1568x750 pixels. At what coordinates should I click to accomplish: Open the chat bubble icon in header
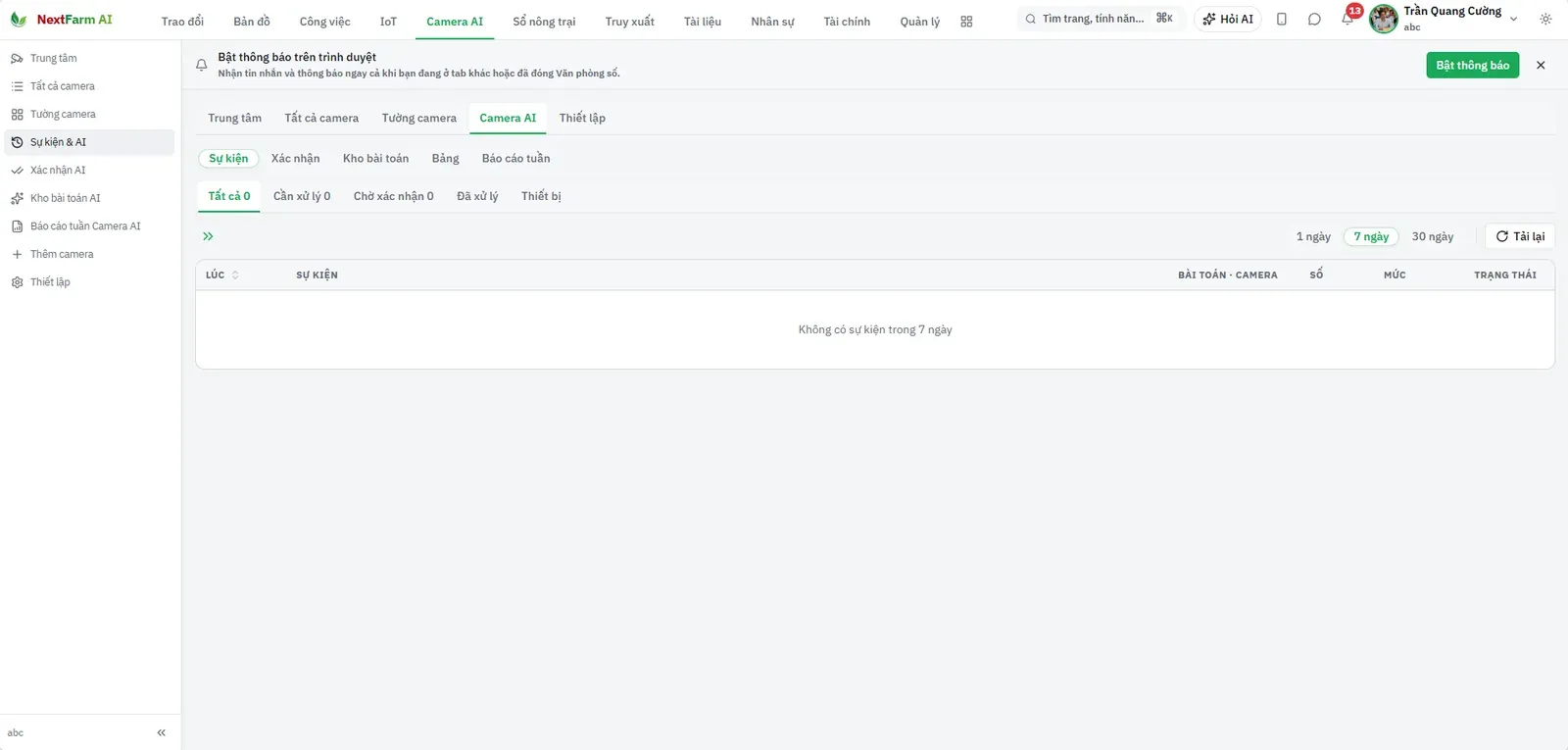1314,19
